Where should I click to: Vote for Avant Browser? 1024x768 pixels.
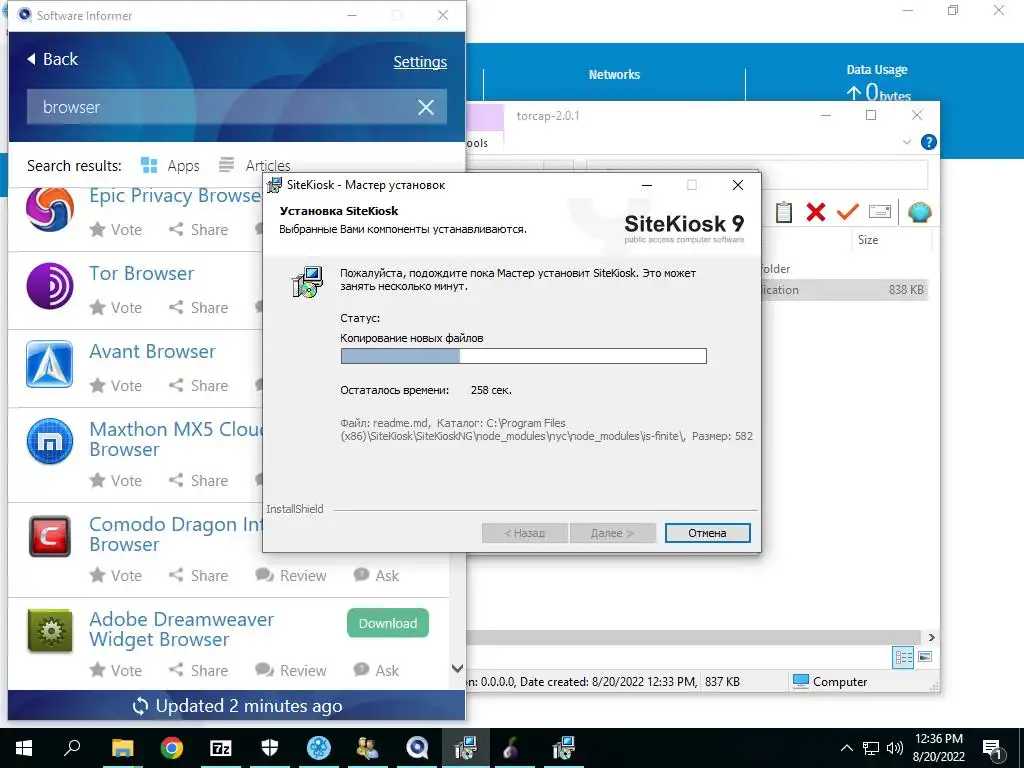[x=116, y=386]
